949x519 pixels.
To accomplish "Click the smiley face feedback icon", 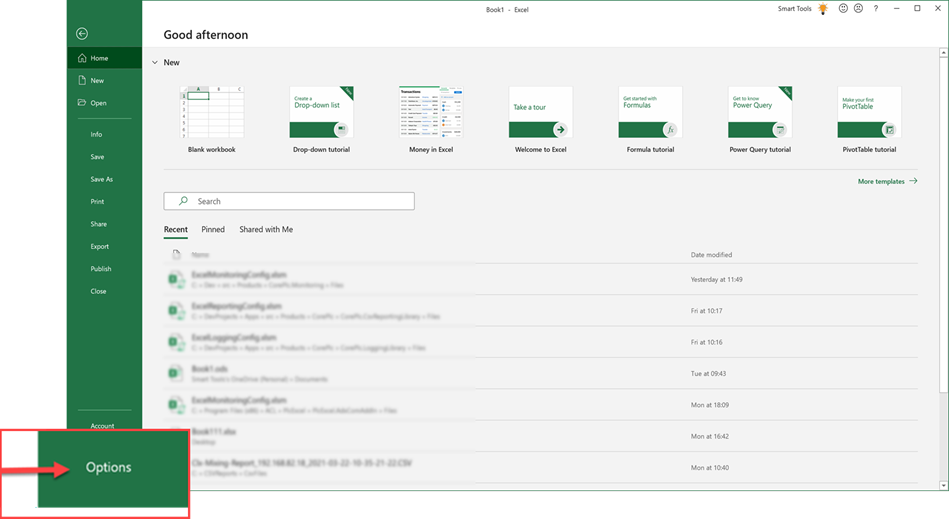I will tap(843, 9).
